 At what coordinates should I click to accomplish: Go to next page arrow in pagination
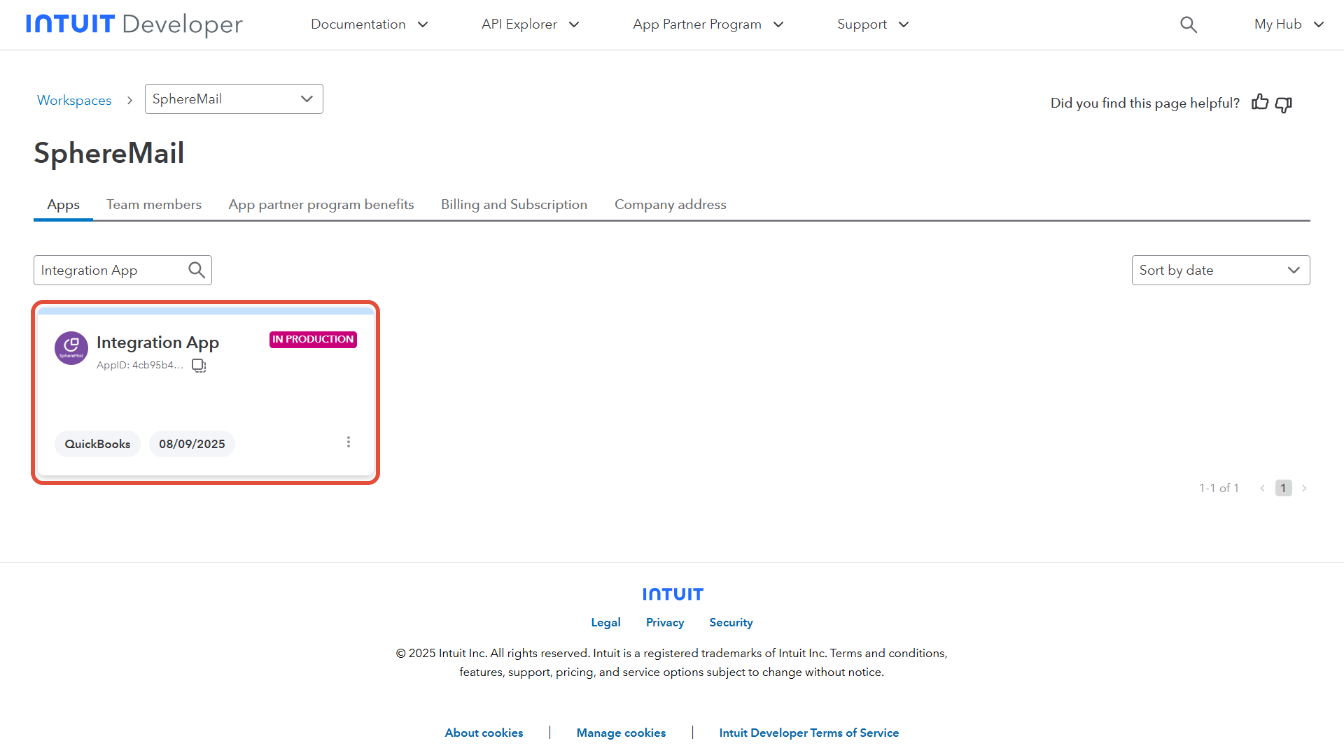[1304, 488]
